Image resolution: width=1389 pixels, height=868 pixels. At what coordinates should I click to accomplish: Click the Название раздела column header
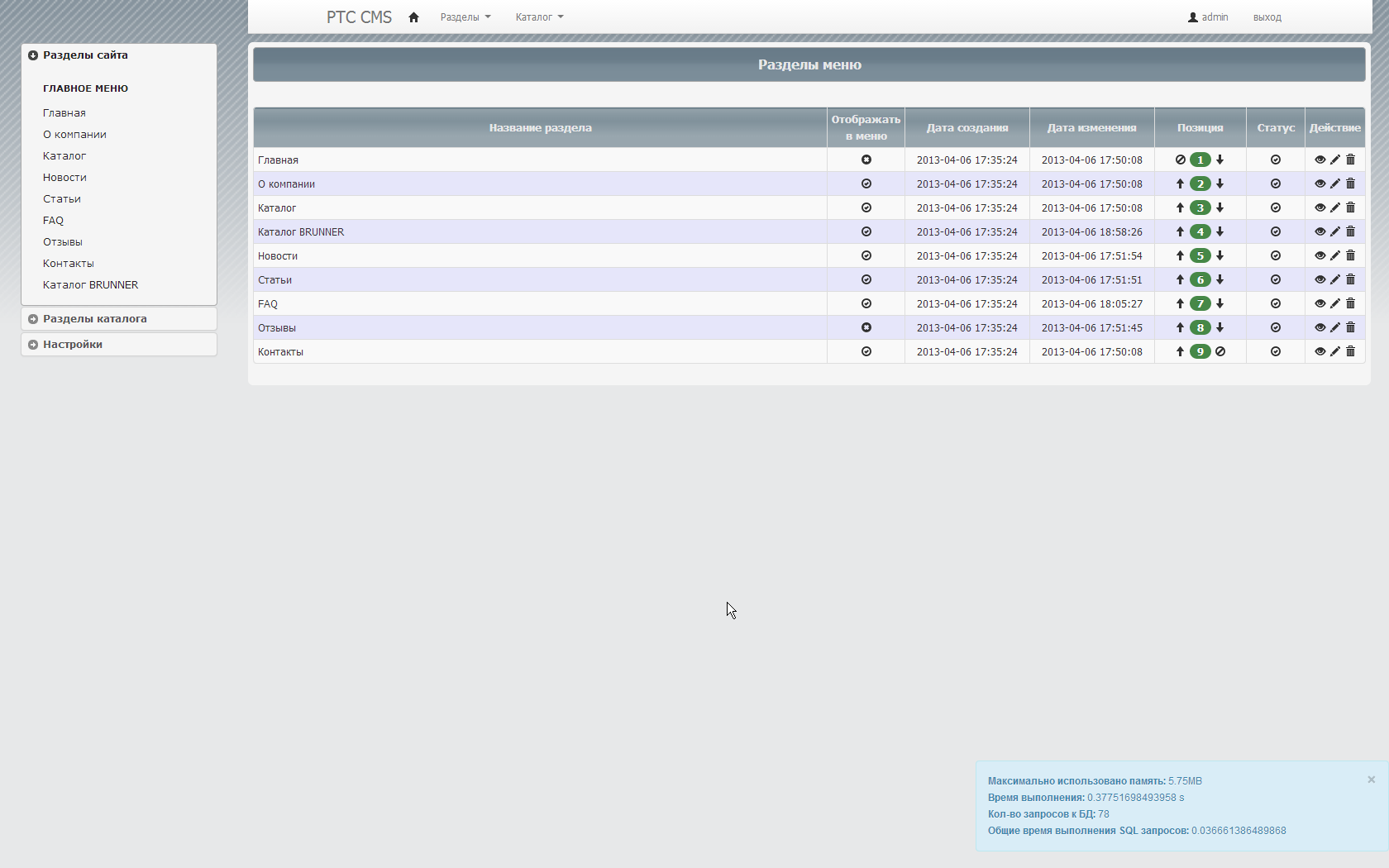coord(540,128)
